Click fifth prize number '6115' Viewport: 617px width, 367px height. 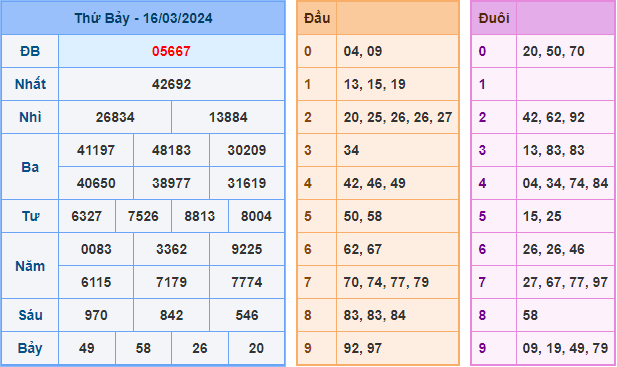[96, 282]
